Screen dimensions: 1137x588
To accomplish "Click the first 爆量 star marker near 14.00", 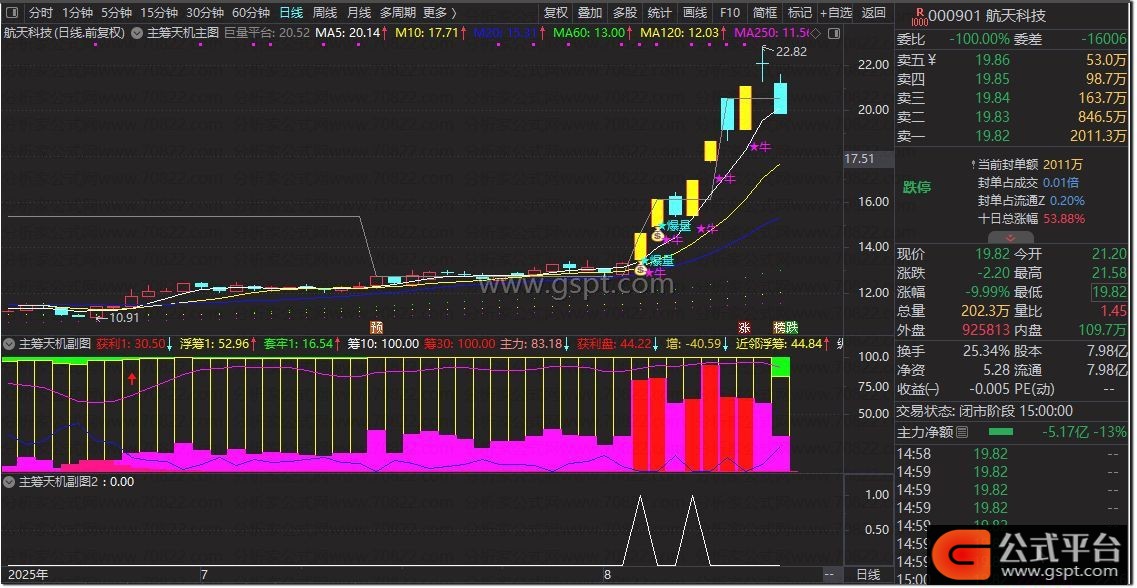I will point(656,260).
